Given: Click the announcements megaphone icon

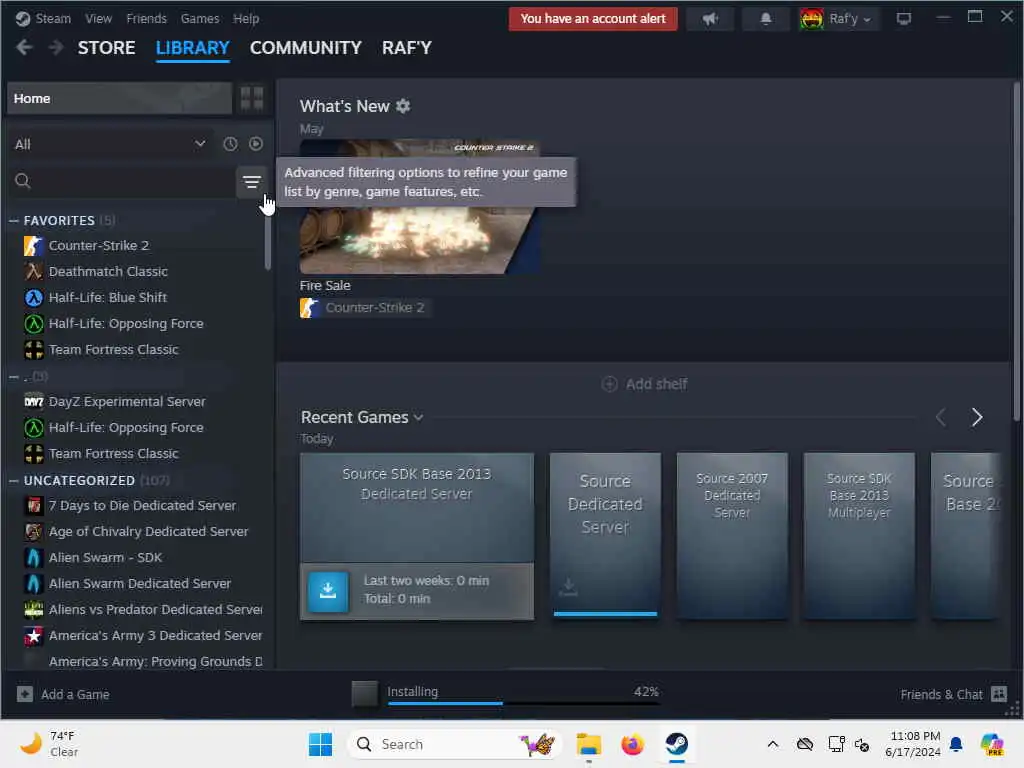Looking at the screenshot, I should pos(710,19).
